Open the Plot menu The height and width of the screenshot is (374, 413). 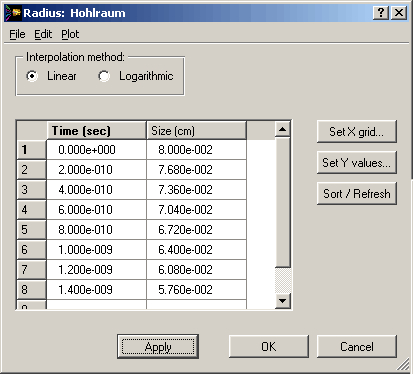point(70,34)
